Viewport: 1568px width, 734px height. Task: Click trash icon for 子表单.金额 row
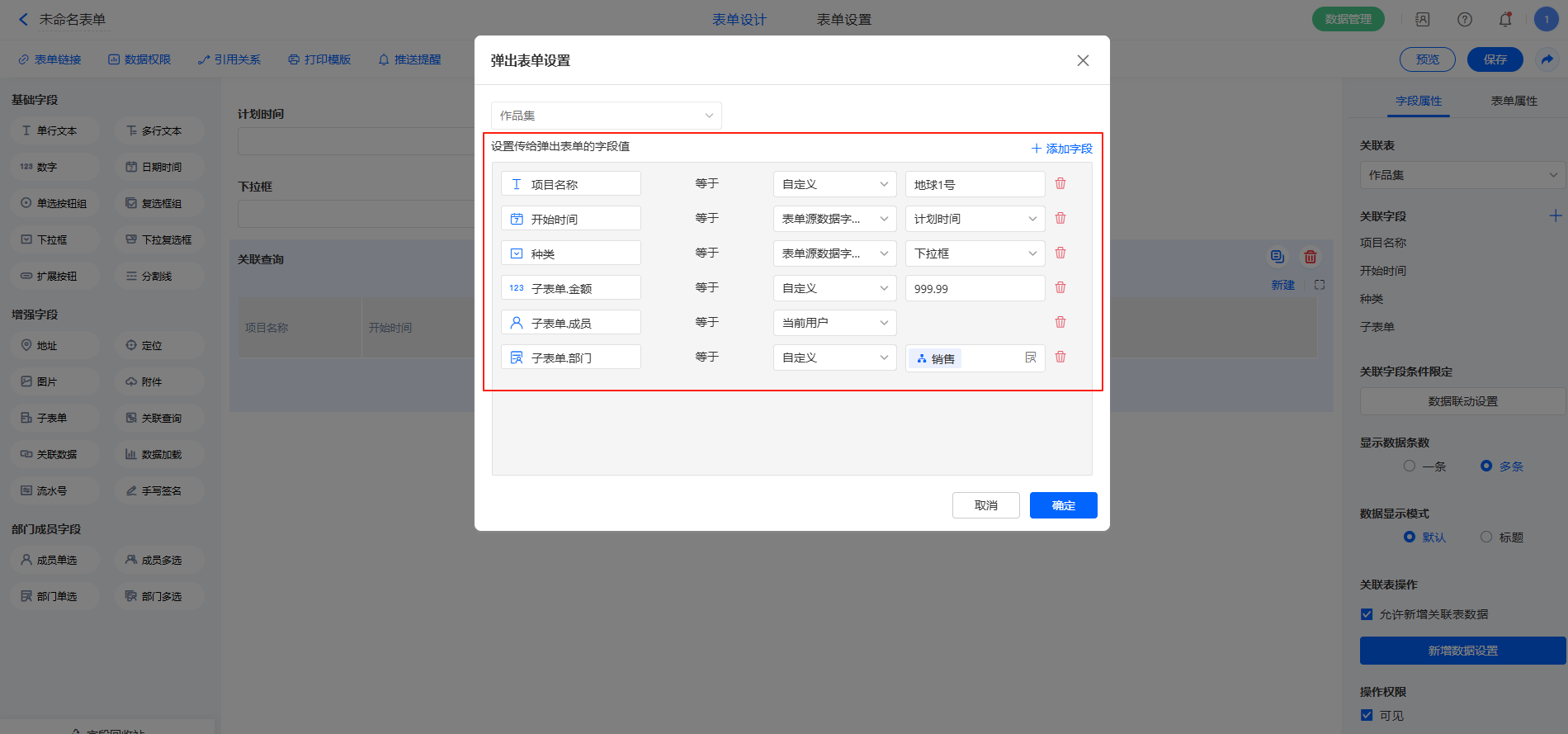coord(1060,287)
